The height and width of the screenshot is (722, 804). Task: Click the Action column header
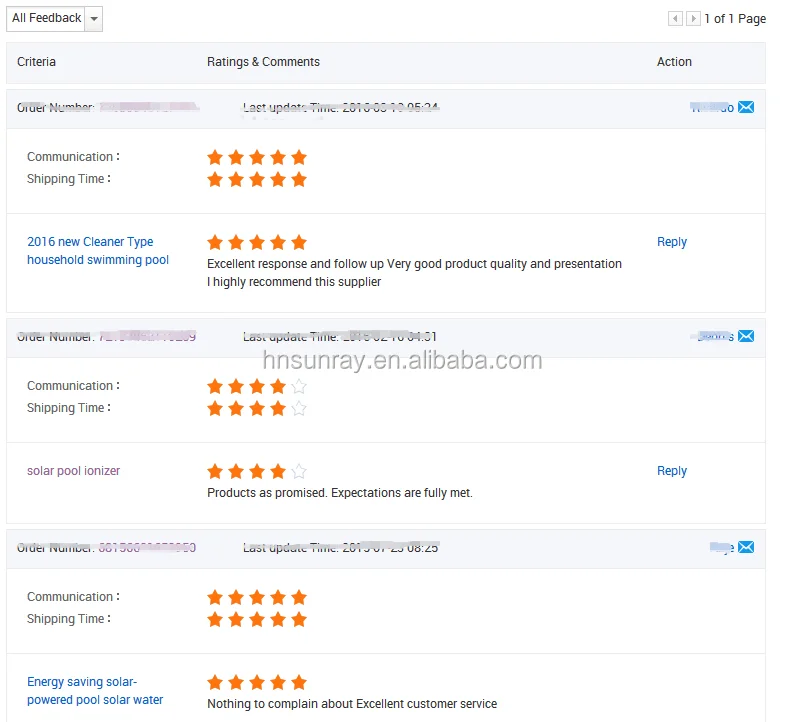[x=674, y=62]
